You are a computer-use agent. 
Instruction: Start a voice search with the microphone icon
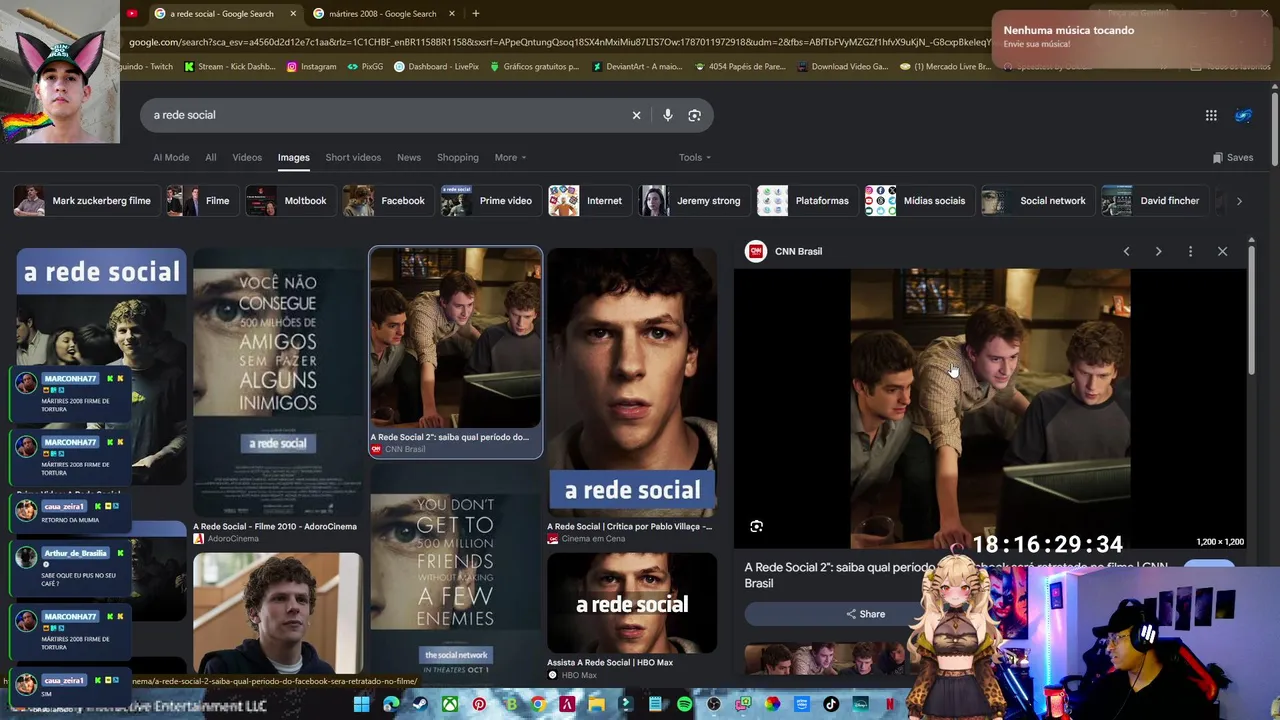click(668, 115)
